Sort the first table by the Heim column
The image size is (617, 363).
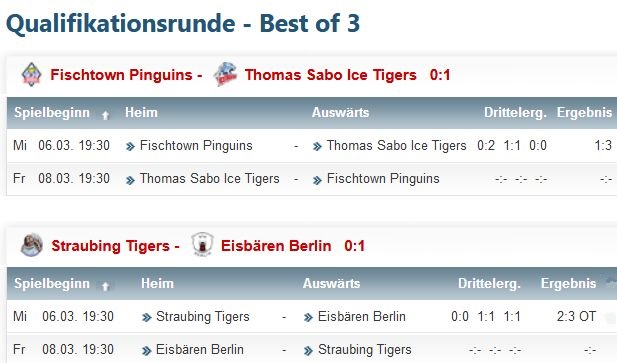click(x=141, y=112)
